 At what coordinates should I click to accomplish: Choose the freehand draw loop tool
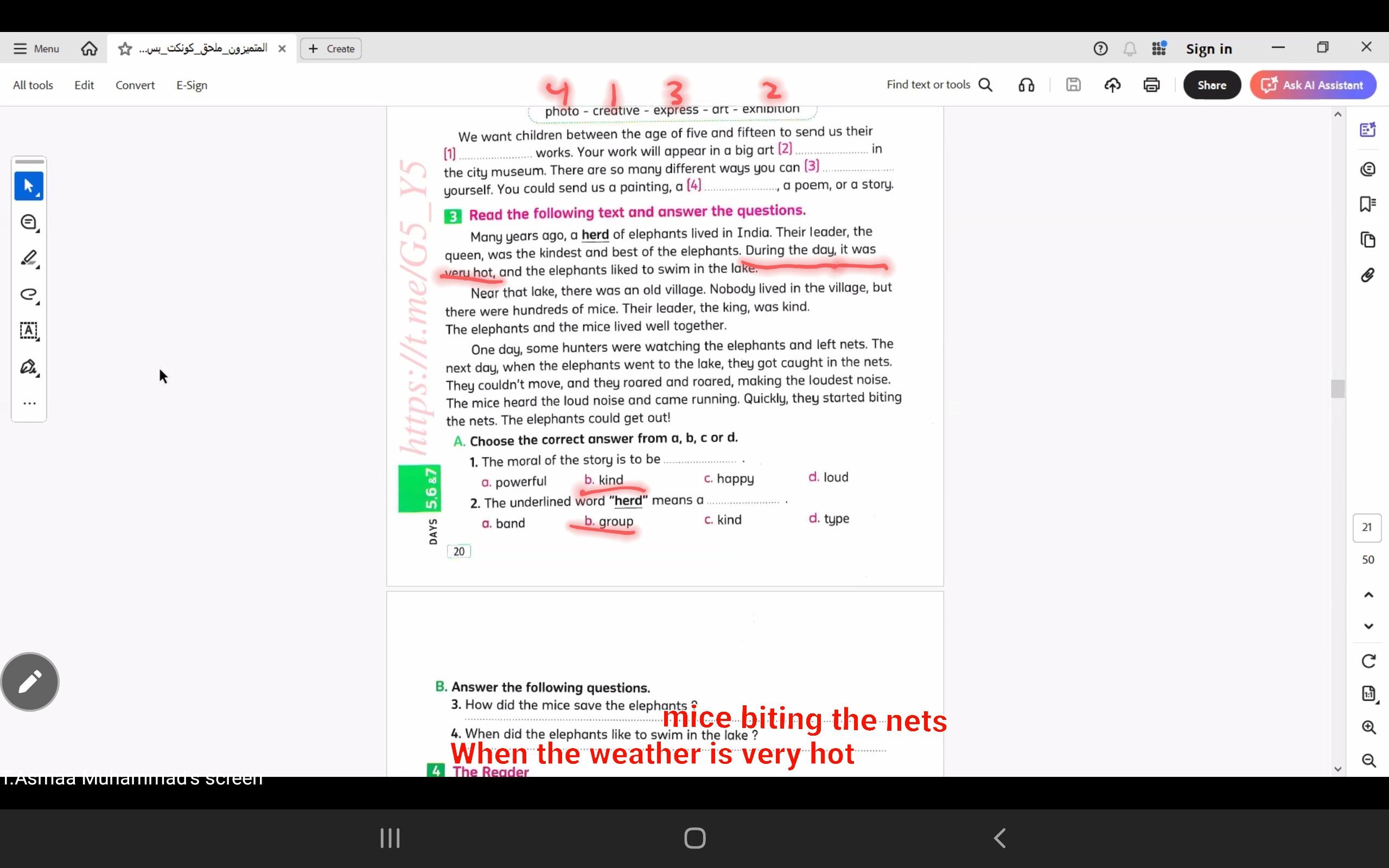(29, 295)
